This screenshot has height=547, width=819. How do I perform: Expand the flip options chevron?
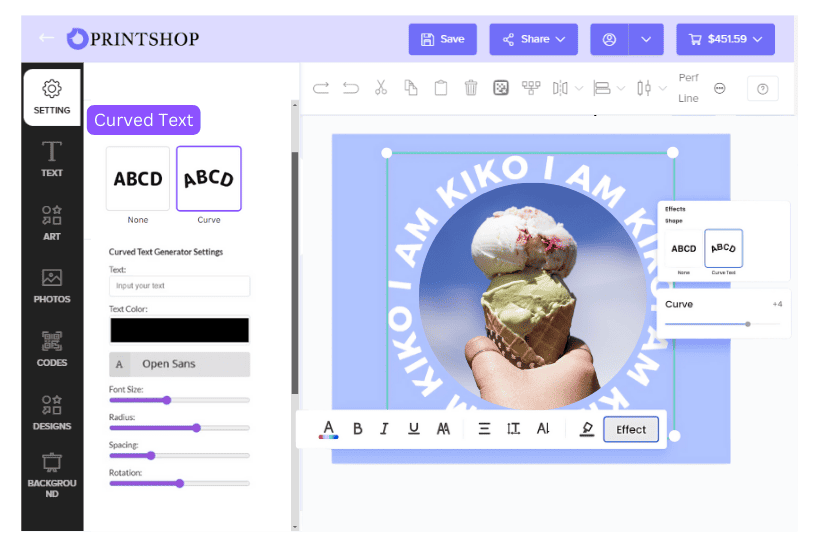point(579,88)
